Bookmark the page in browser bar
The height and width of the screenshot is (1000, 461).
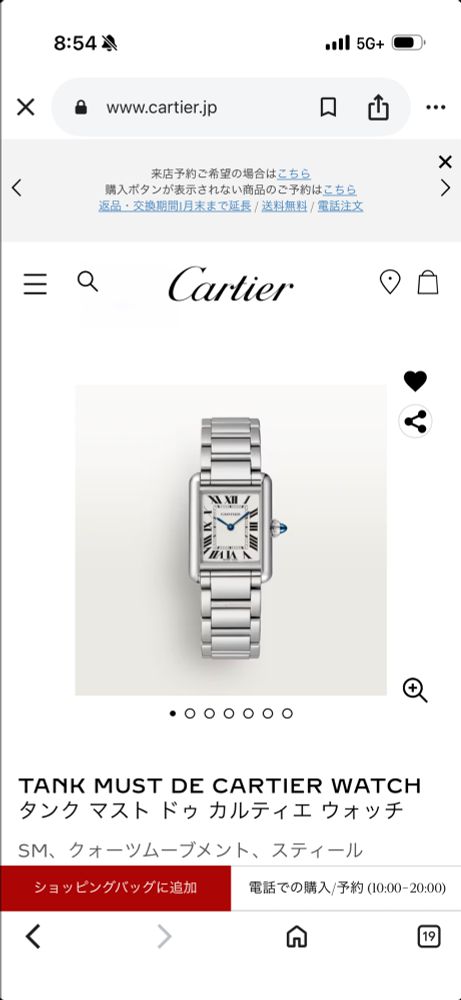328,107
